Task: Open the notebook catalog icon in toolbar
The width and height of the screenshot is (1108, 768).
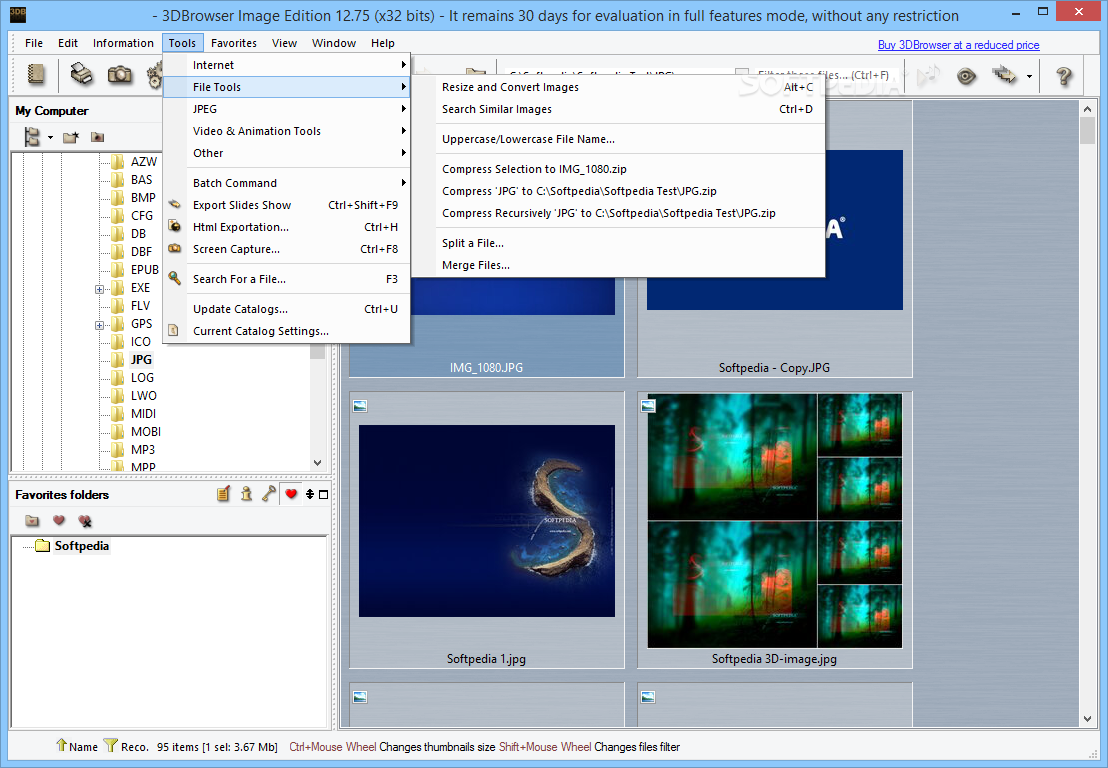Action: pyautogui.click(x=35, y=75)
